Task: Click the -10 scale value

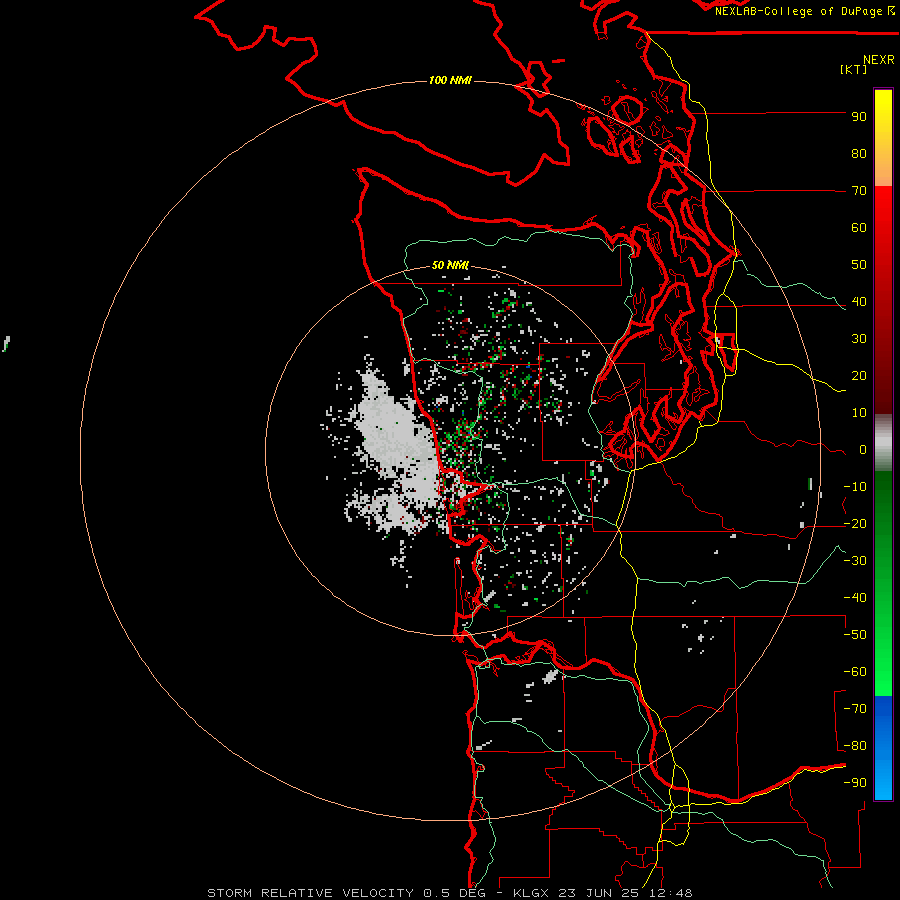Action: pyautogui.click(x=855, y=487)
